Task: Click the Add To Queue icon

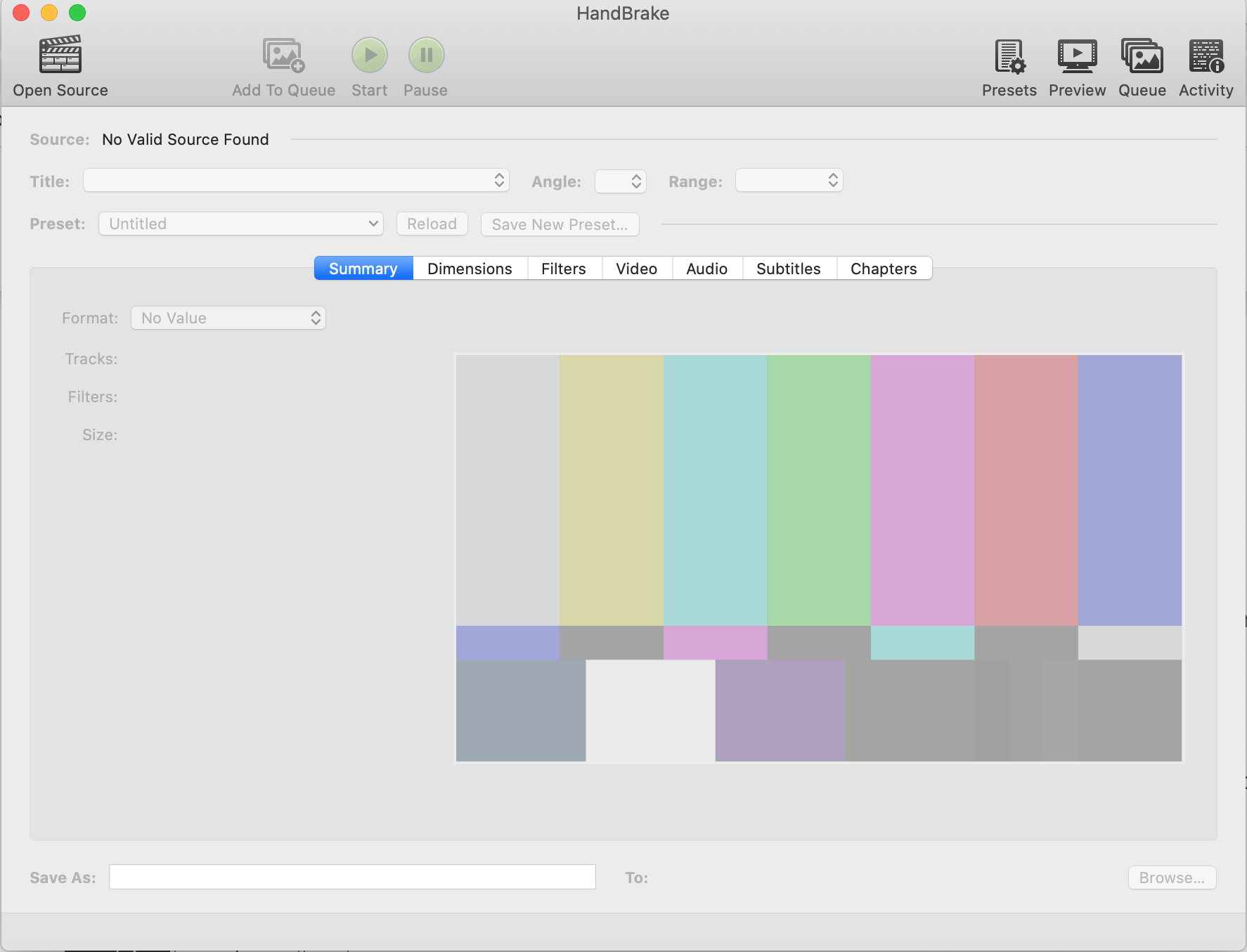Action: pos(283,56)
